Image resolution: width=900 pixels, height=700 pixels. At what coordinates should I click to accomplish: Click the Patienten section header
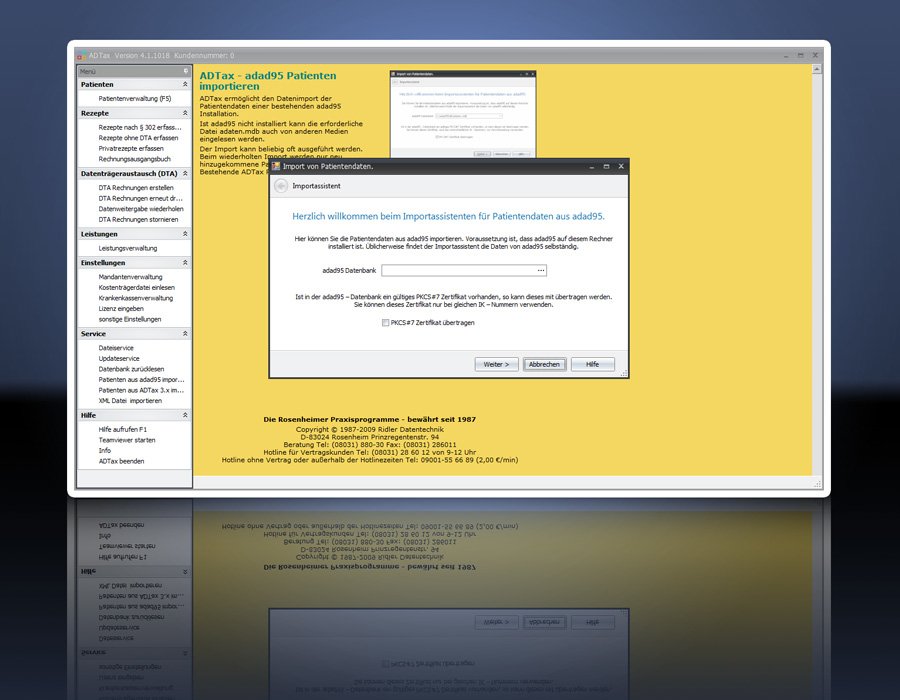pyautogui.click(x=134, y=84)
